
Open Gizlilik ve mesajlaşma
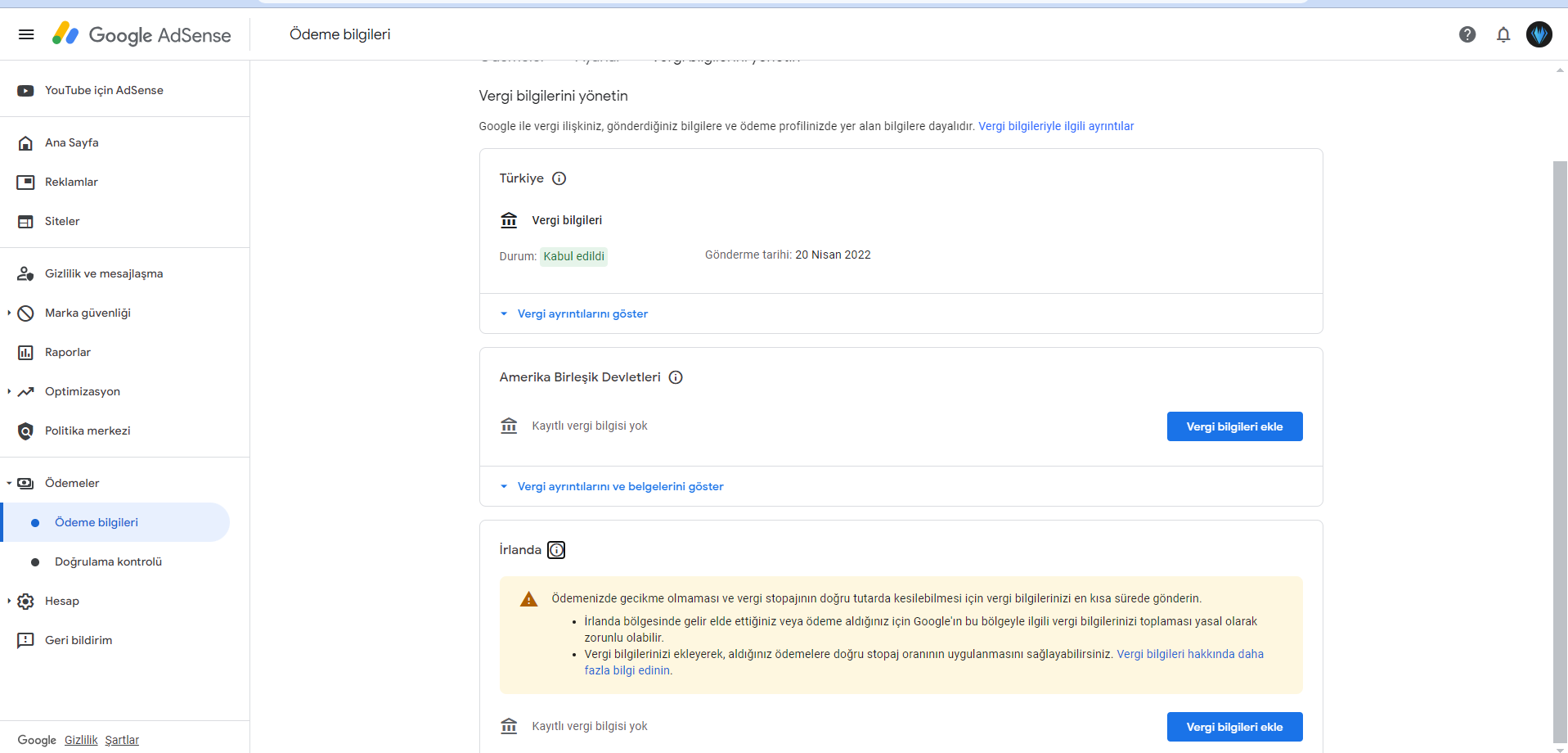(x=104, y=273)
